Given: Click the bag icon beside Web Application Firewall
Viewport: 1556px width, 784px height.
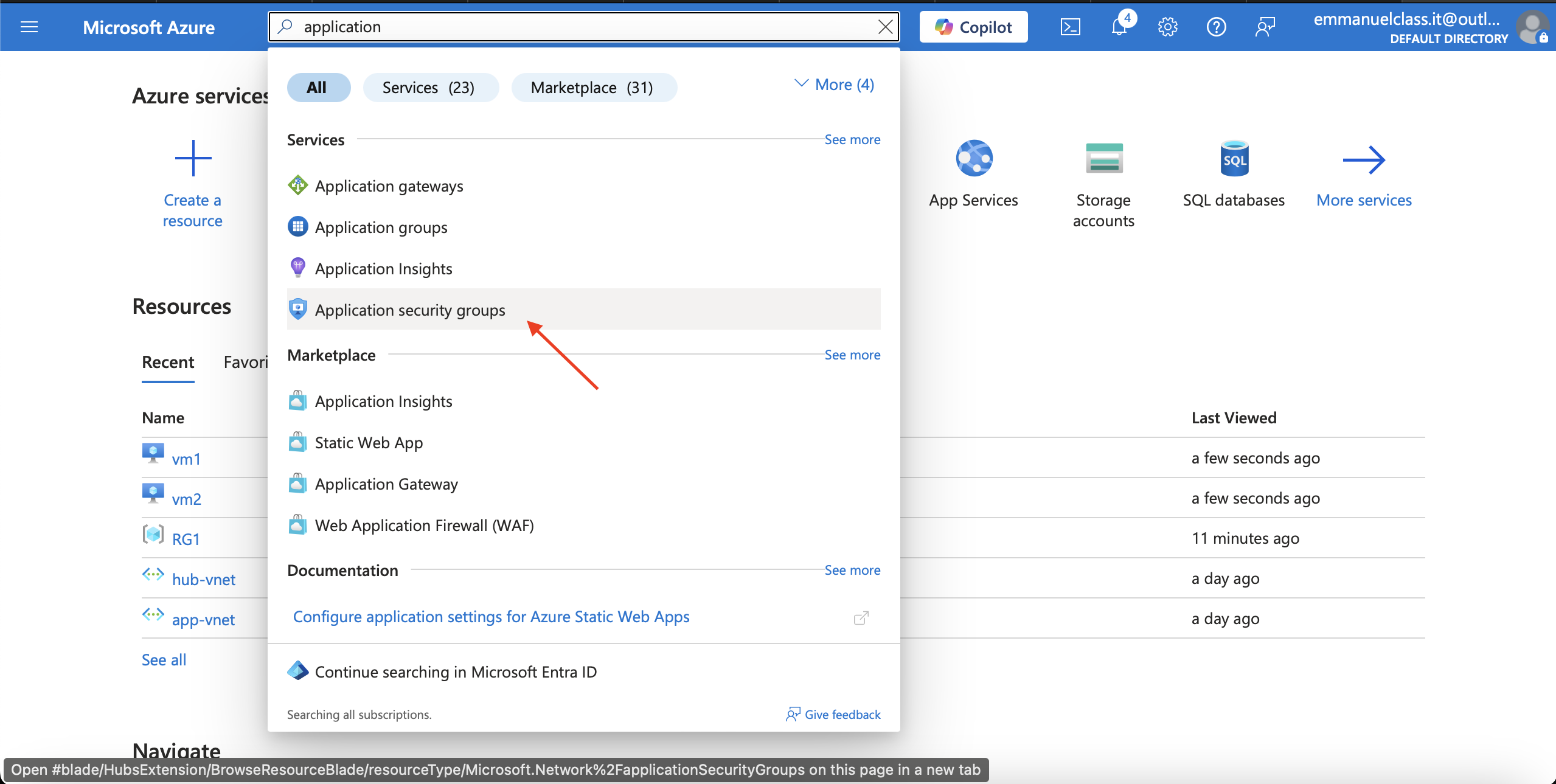Looking at the screenshot, I should tap(297, 524).
